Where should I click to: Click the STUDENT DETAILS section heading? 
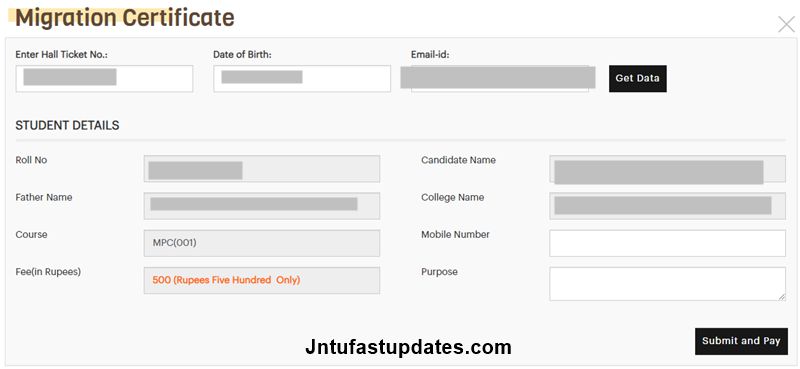67,126
